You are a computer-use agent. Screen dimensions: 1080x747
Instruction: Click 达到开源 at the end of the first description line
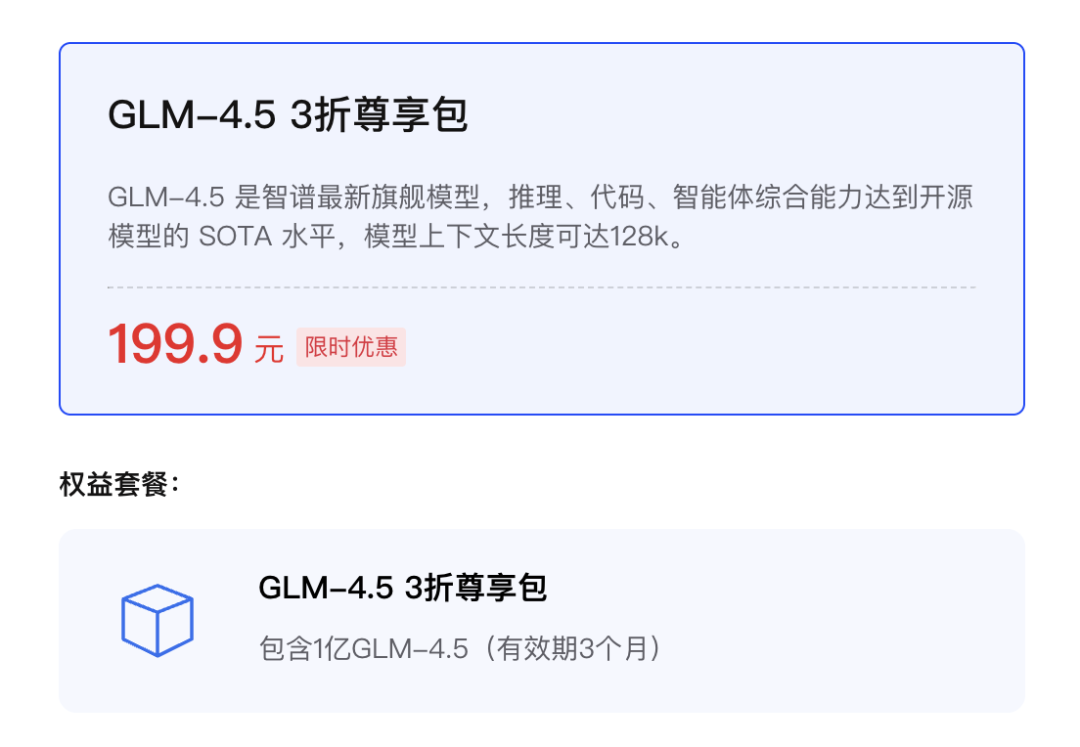click(x=919, y=198)
